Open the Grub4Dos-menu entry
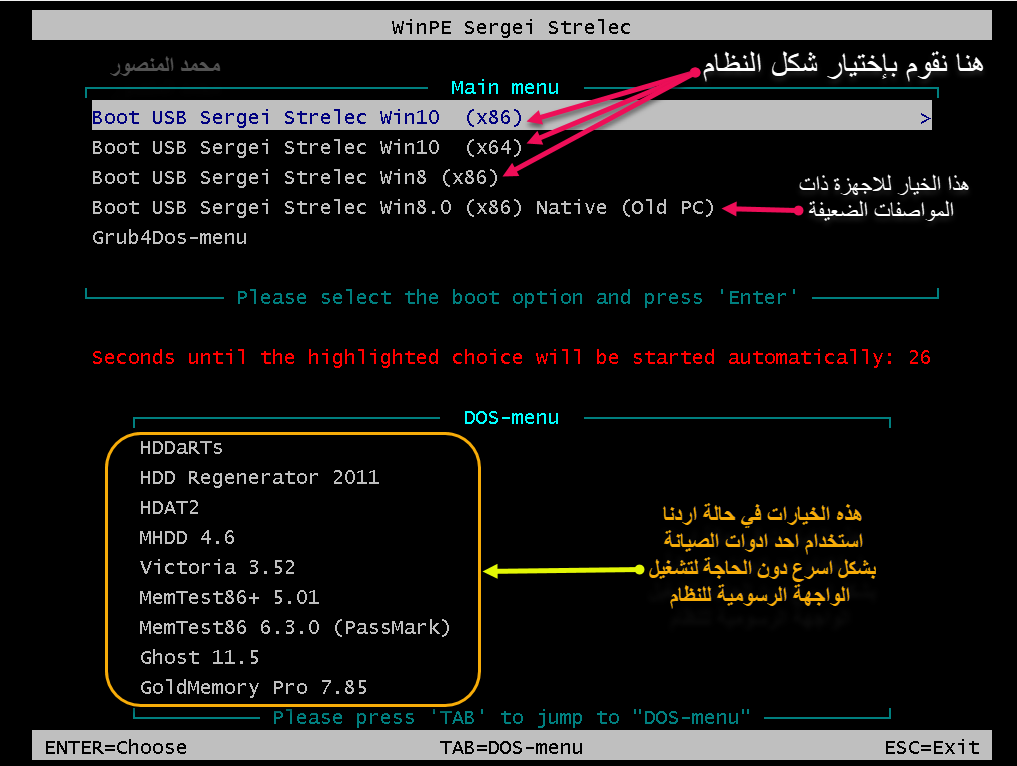Screen dimensions: 1017x766 169,237
